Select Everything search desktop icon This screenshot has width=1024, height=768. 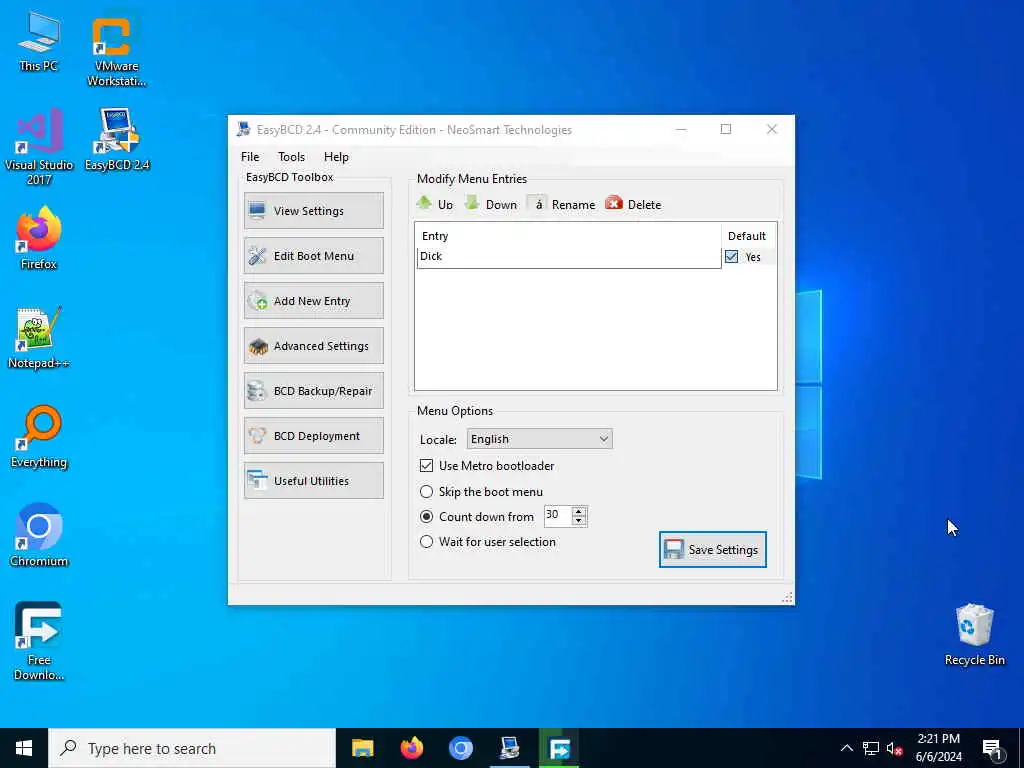click(39, 438)
